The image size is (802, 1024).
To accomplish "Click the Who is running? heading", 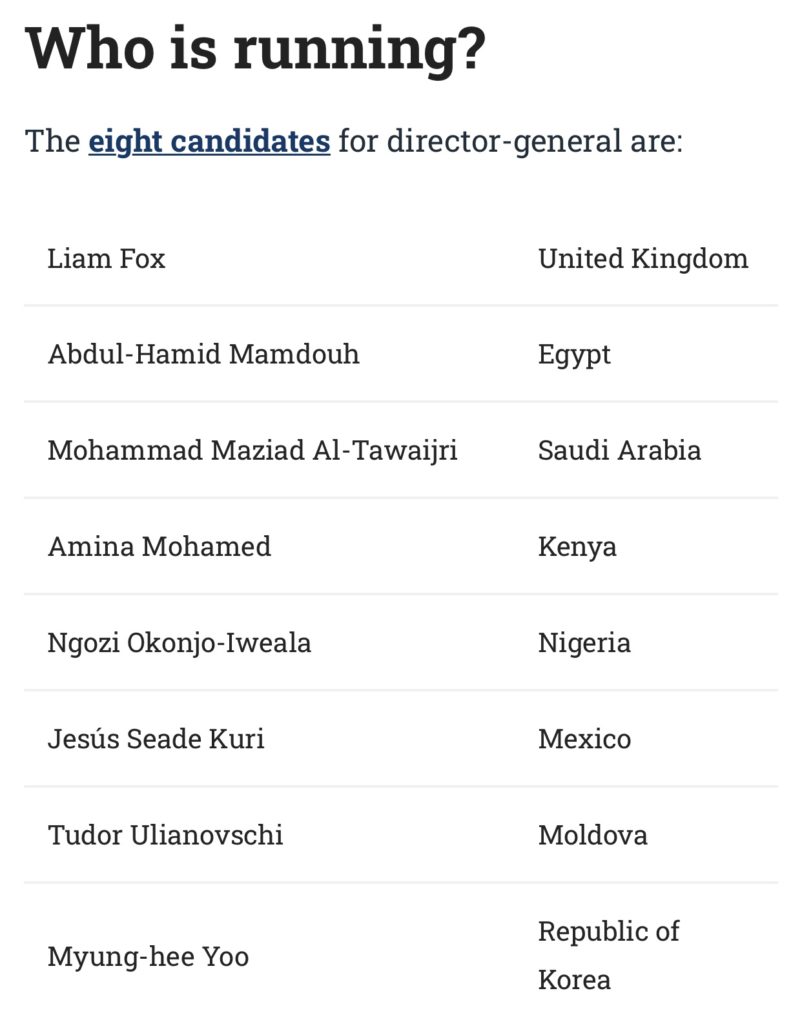I will click(255, 50).
